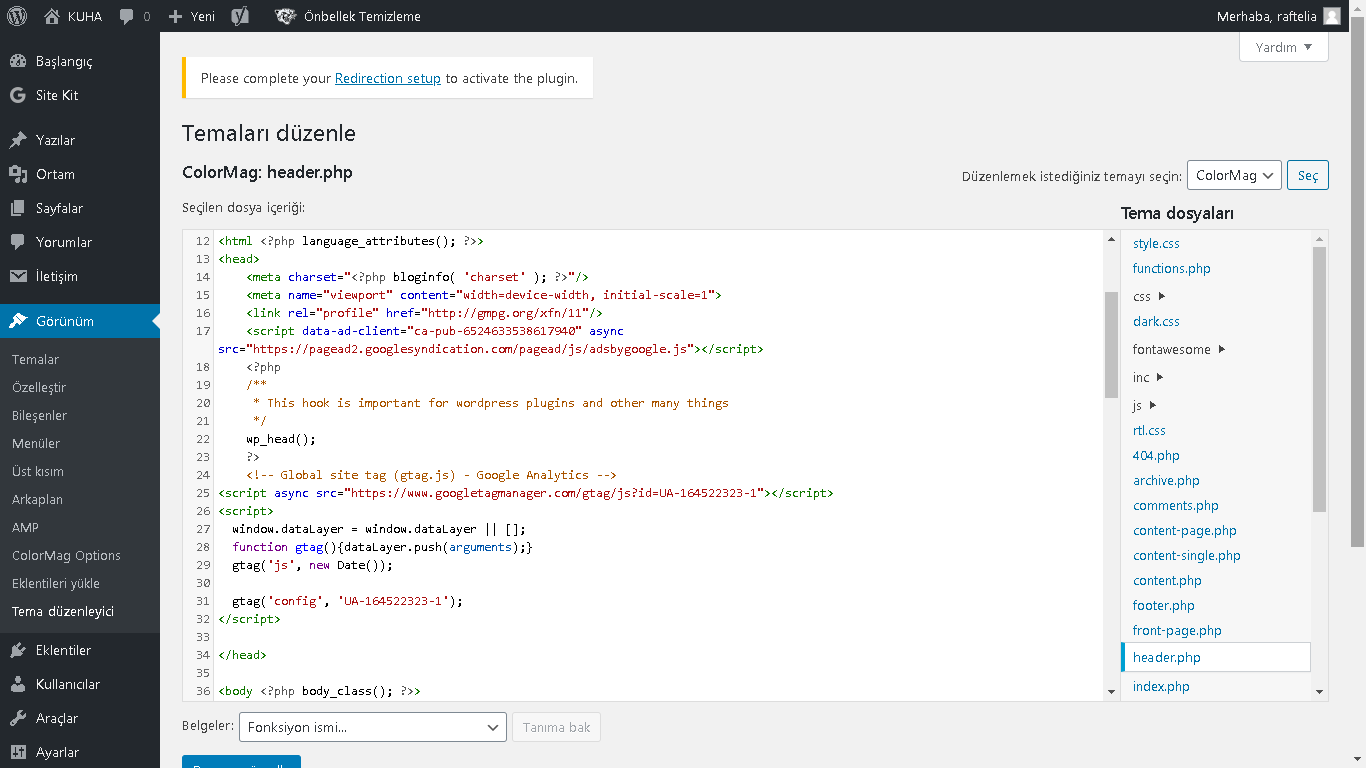This screenshot has width=1366, height=768.
Task: Click the code editor scroll-down arrow
Action: point(1111,692)
